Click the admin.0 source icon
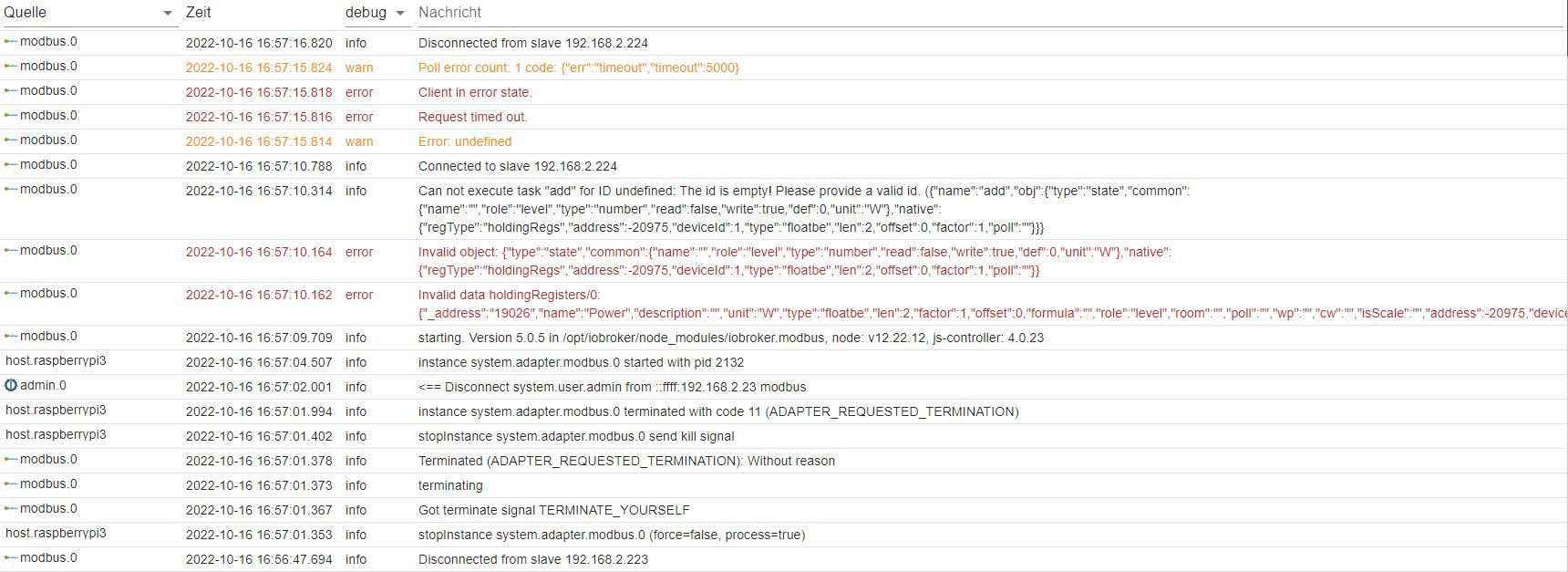Viewport: 1568px width, 572px height. point(11,386)
